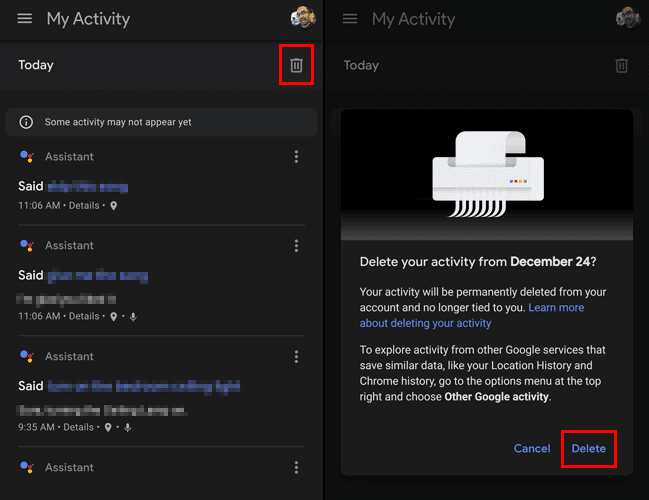Viewport: 649px width, 500px height.
Task: Open Details of second 11:06 AM entry
Action: [84, 316]
